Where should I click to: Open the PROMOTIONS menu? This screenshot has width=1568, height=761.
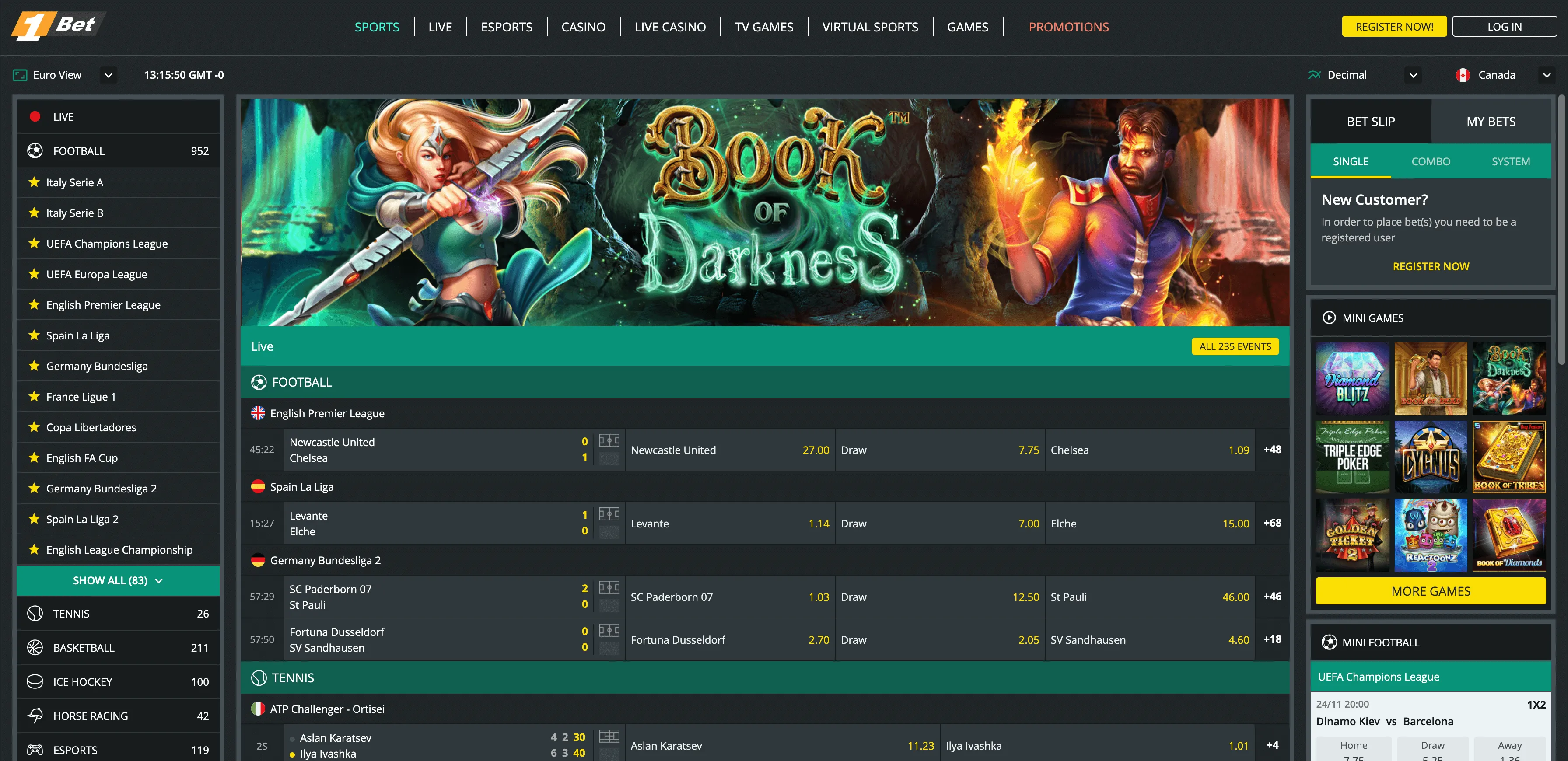(1068, 27)
